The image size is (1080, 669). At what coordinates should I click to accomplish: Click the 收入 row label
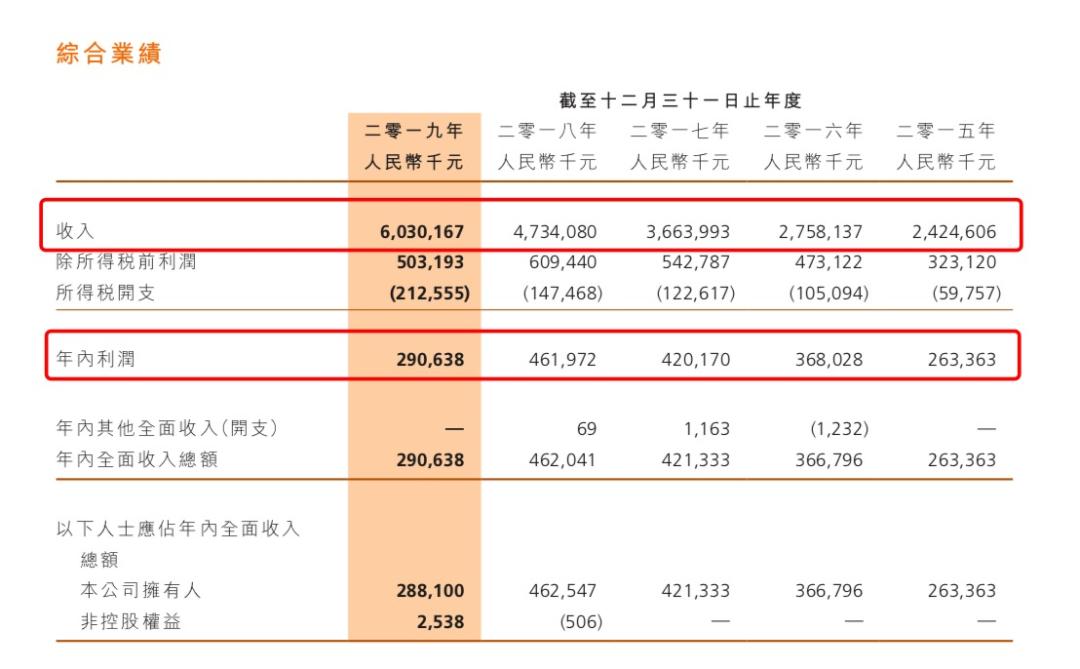tap(75, 231)
